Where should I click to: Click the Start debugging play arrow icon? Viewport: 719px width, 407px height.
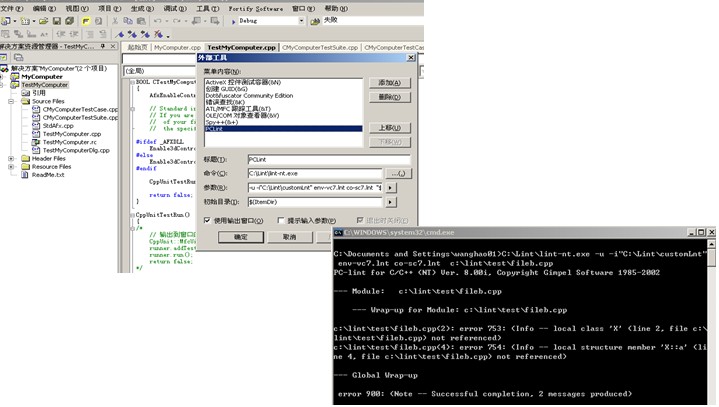[233, 21]
